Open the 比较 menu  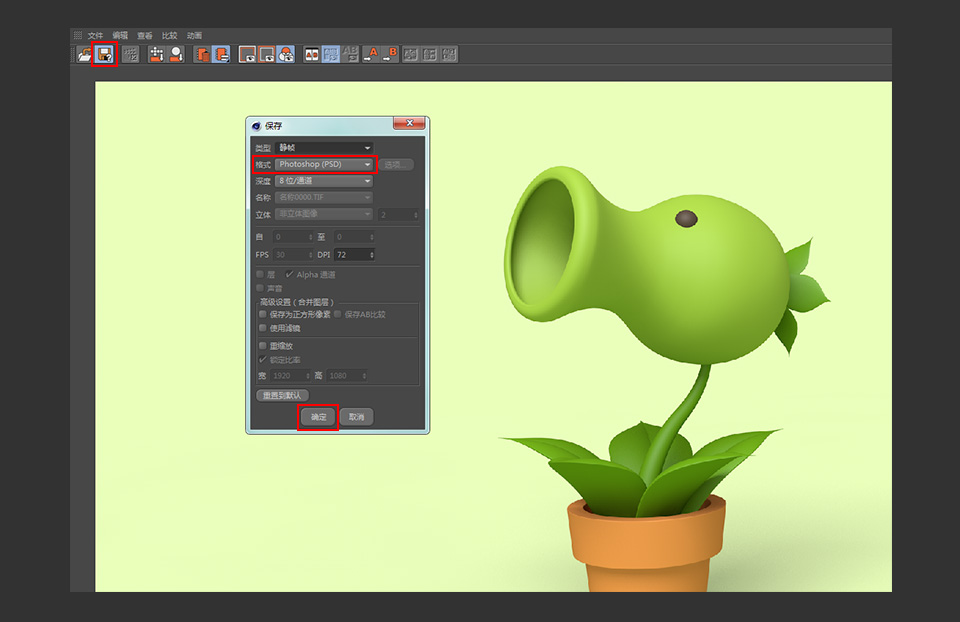(170, 36)
